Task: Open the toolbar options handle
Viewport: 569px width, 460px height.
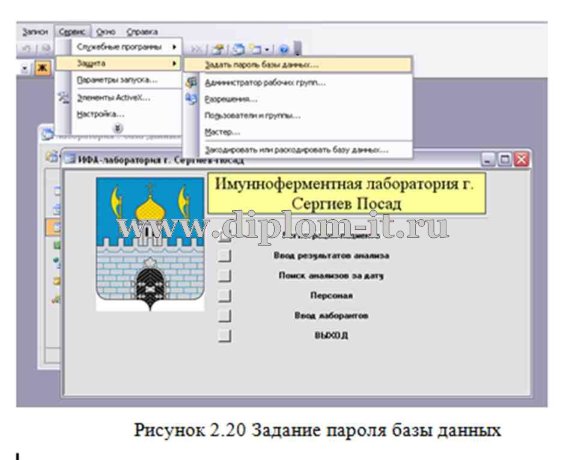Action: [x=298, y=49]
